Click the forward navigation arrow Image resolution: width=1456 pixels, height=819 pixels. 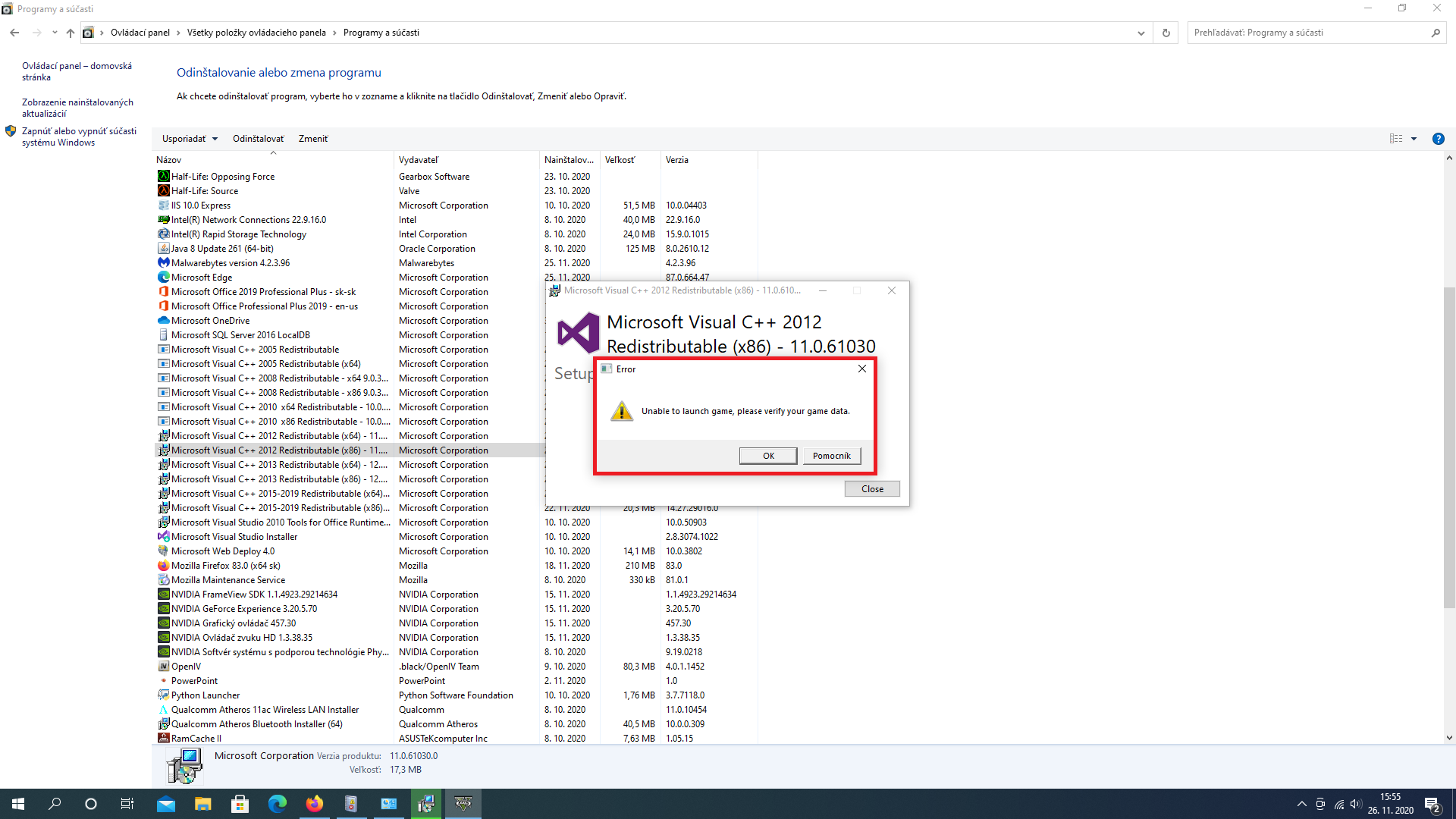36,33
